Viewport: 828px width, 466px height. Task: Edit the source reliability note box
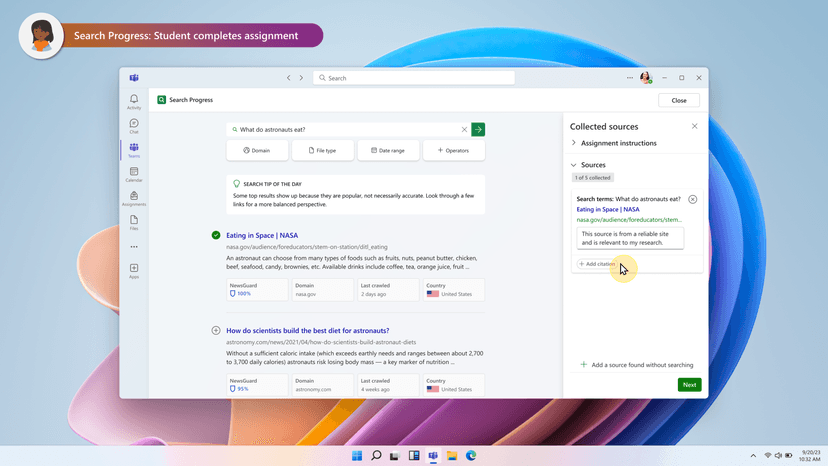tap(630, 238)
